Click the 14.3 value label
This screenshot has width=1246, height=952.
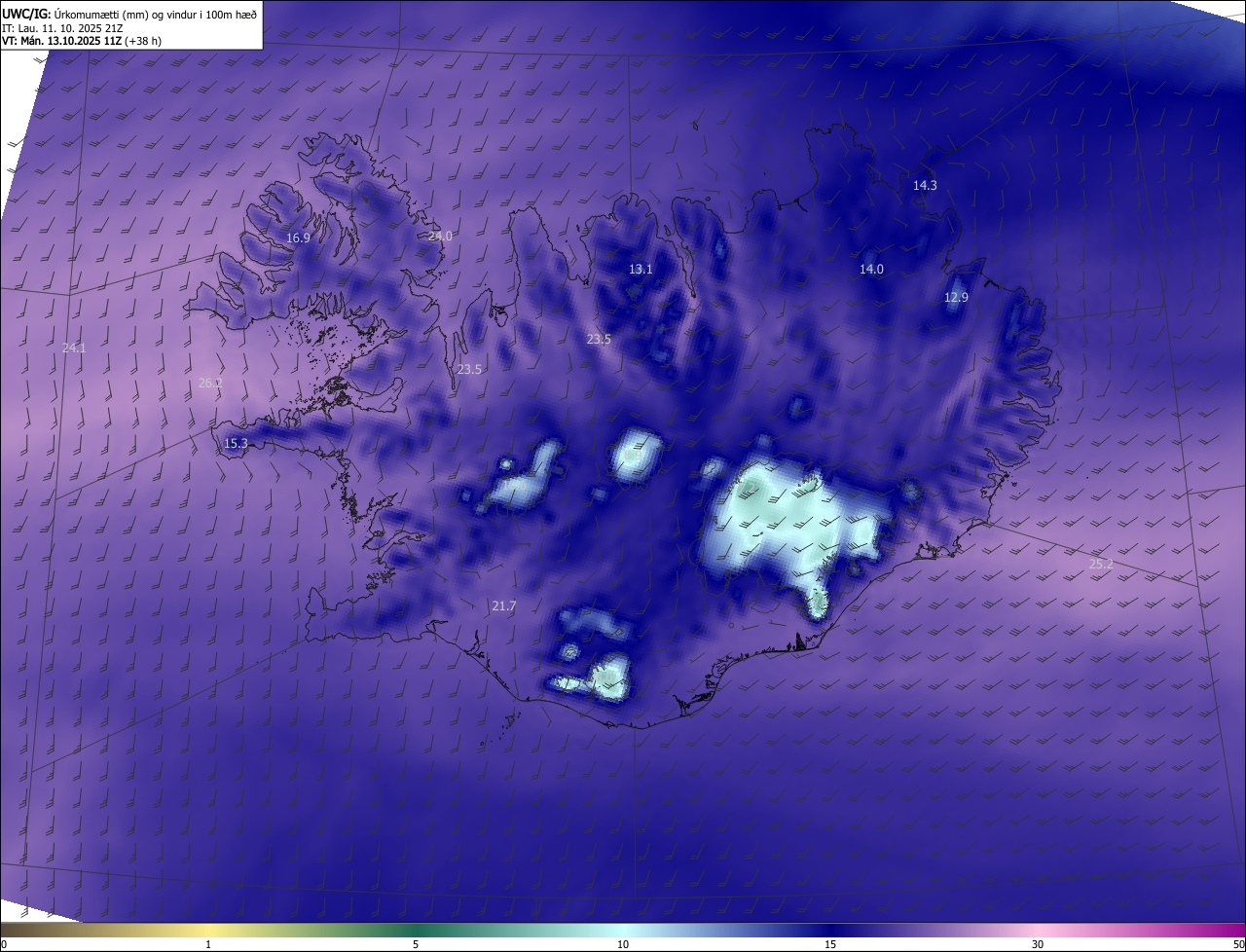pos(925,185)
